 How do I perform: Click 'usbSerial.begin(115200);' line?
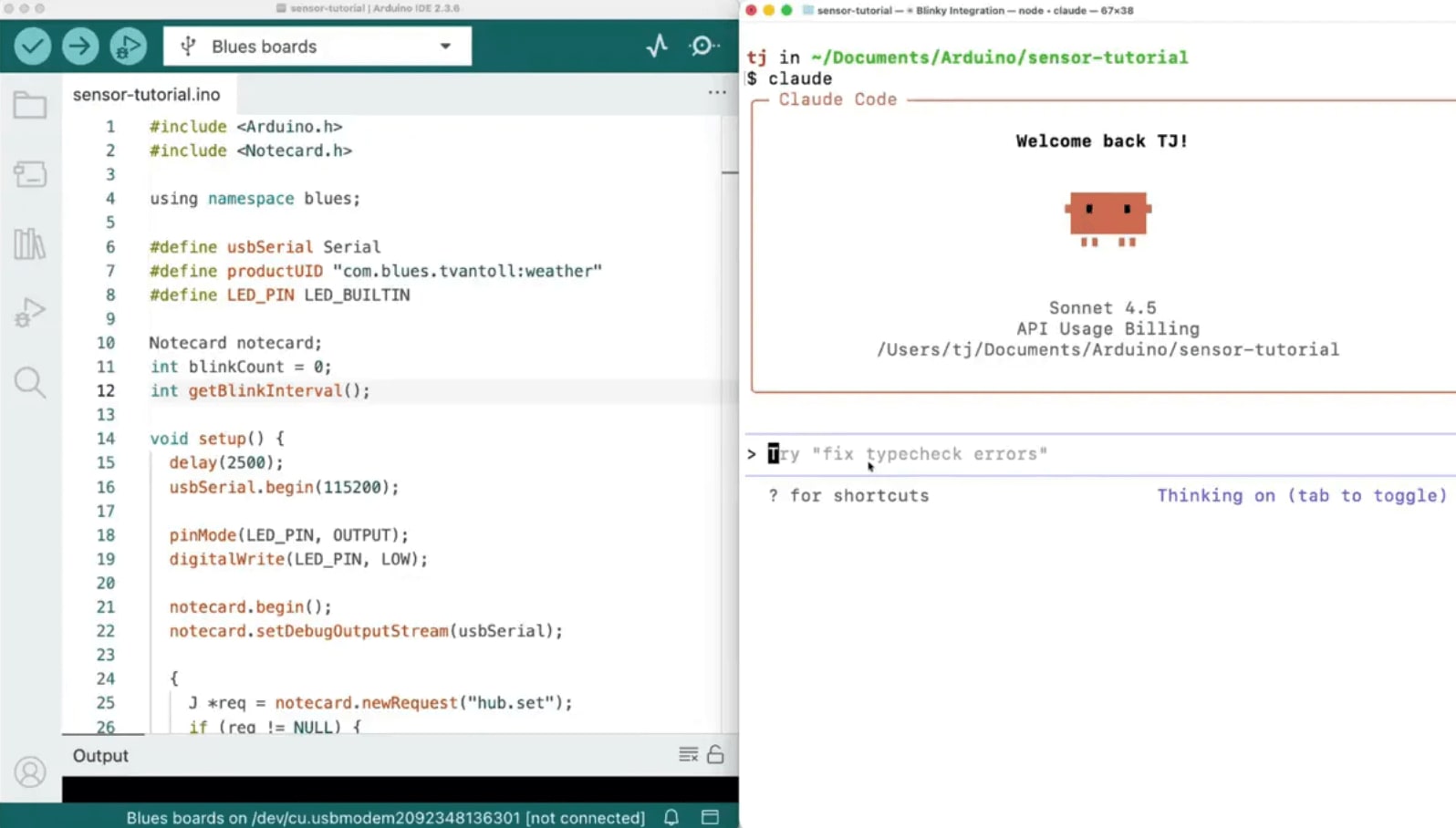(x=284, y=487)
